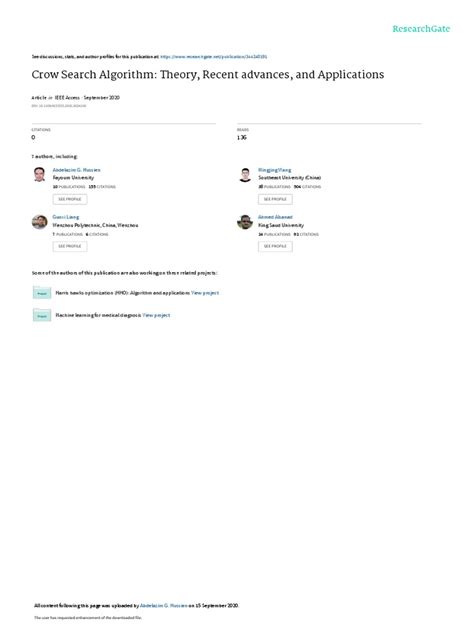This screenshot has width=474, height=632.
Task: Click the Harris hawks optimization project folder icon
Action: [42, 293]
